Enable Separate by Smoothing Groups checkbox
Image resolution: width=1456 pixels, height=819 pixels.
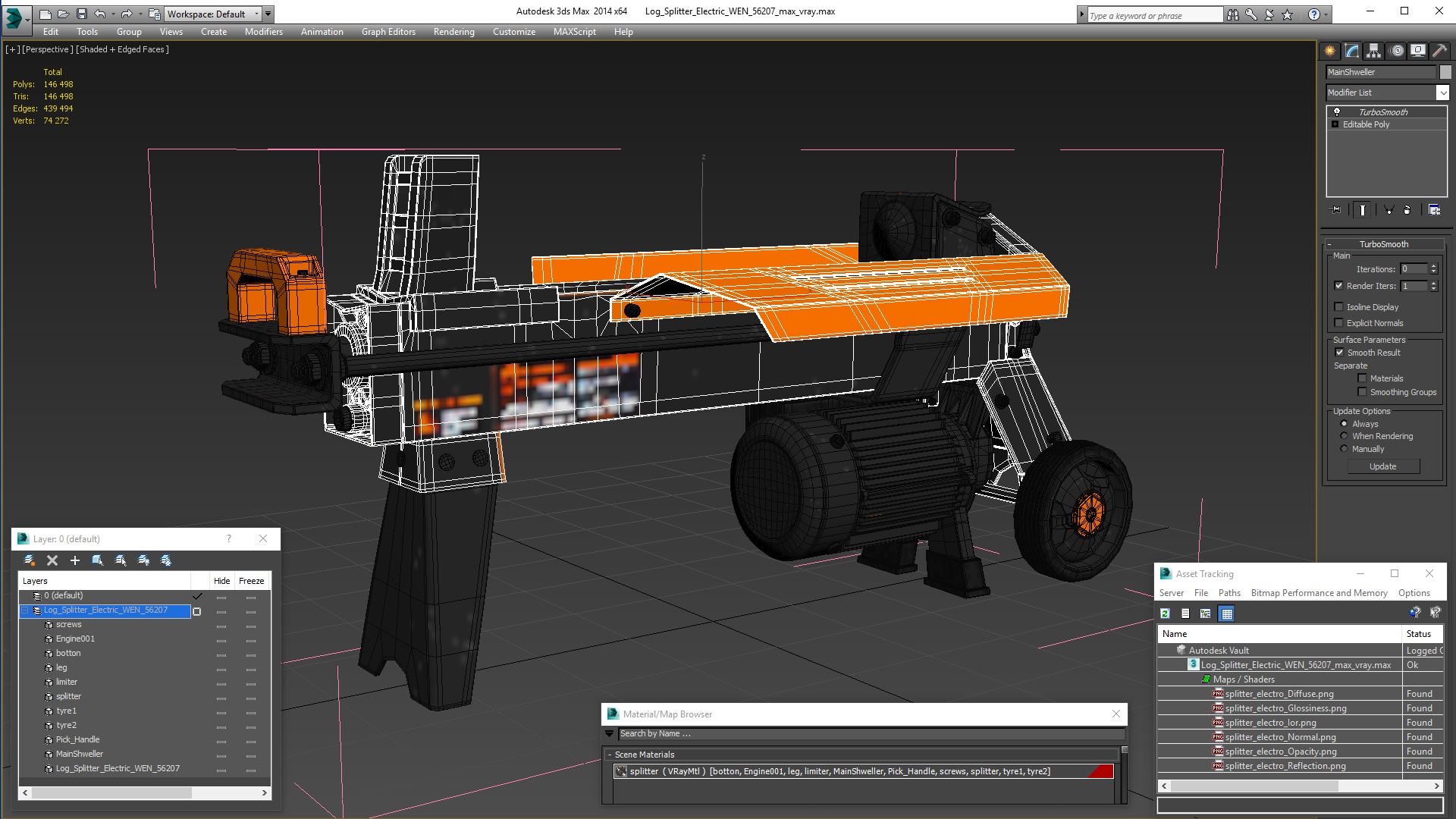click(1363, 392)
